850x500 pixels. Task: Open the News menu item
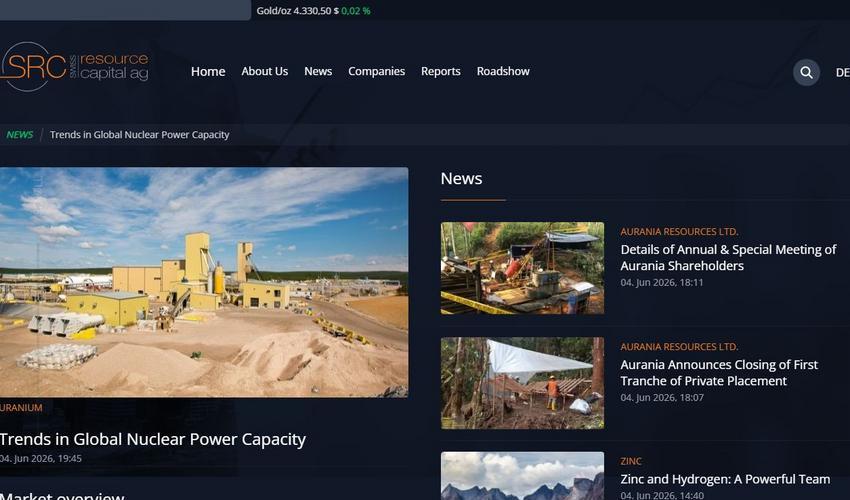click(x=318, y=71)
